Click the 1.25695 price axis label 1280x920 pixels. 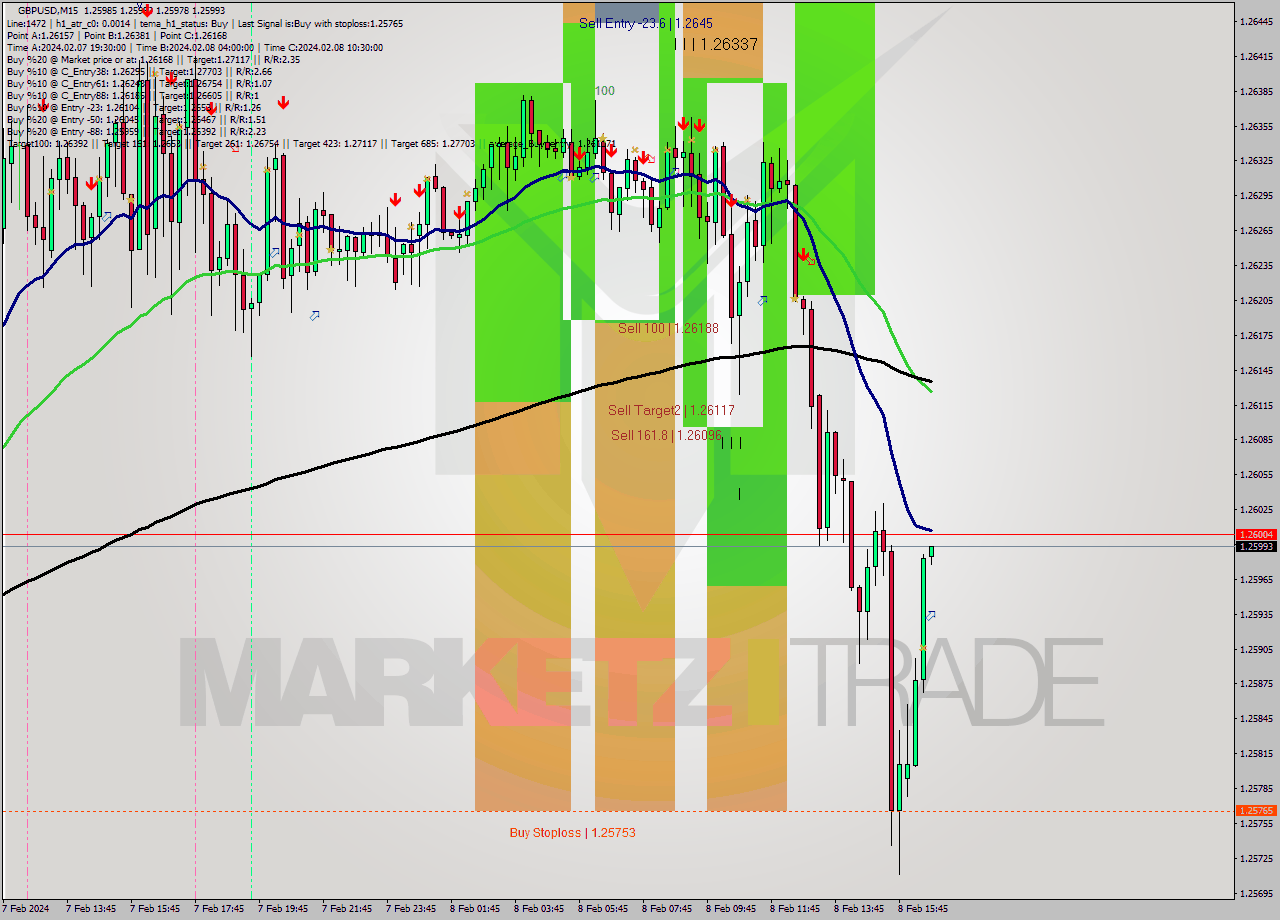pyautogui.click(x=1256, y=893)
